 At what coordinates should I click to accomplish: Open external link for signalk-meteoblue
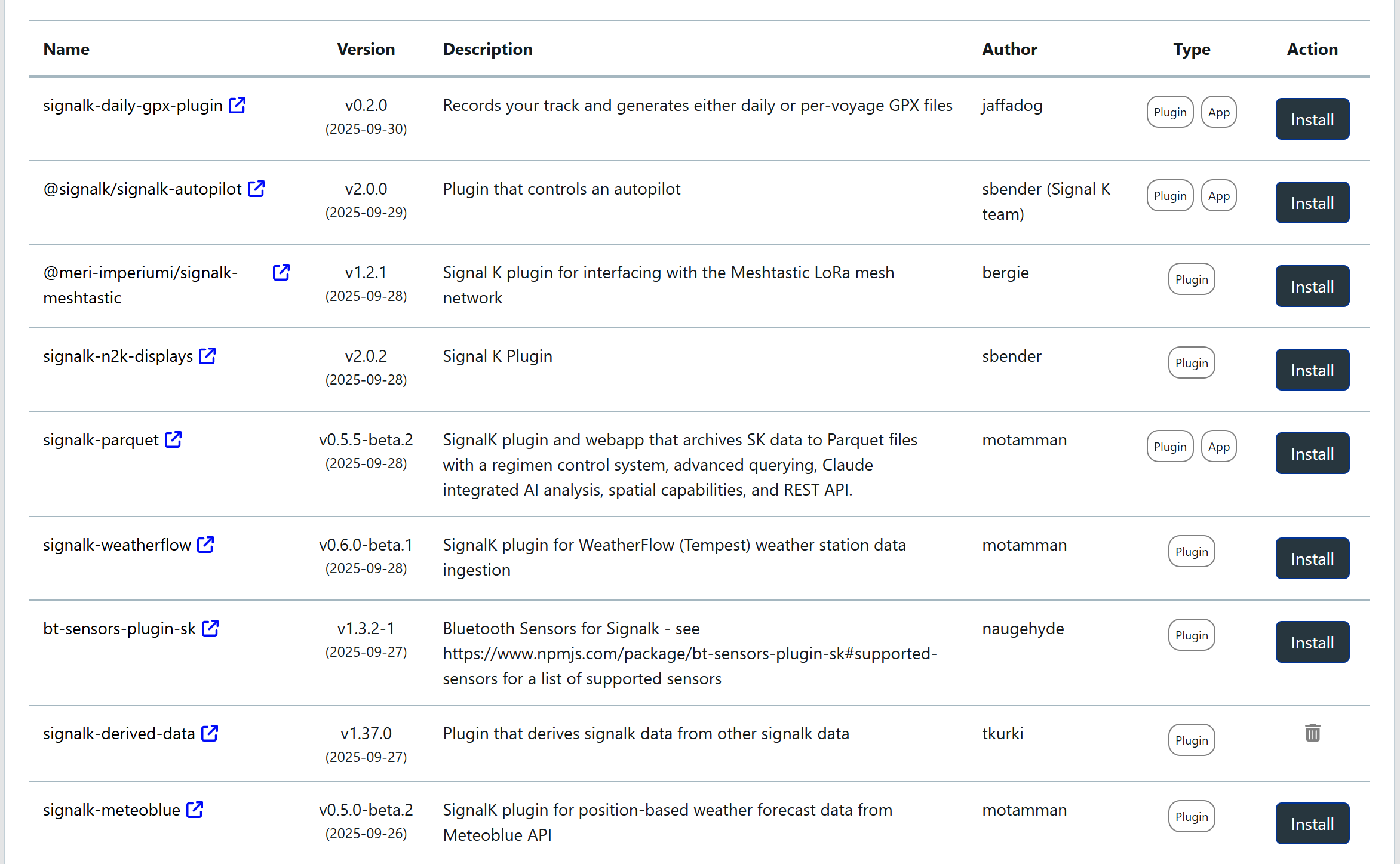tap(195, 810)
